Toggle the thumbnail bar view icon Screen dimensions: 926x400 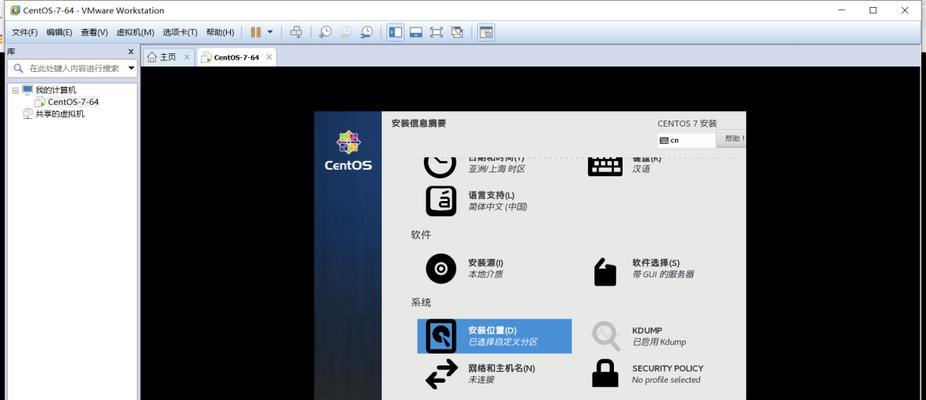click(416, 32)
